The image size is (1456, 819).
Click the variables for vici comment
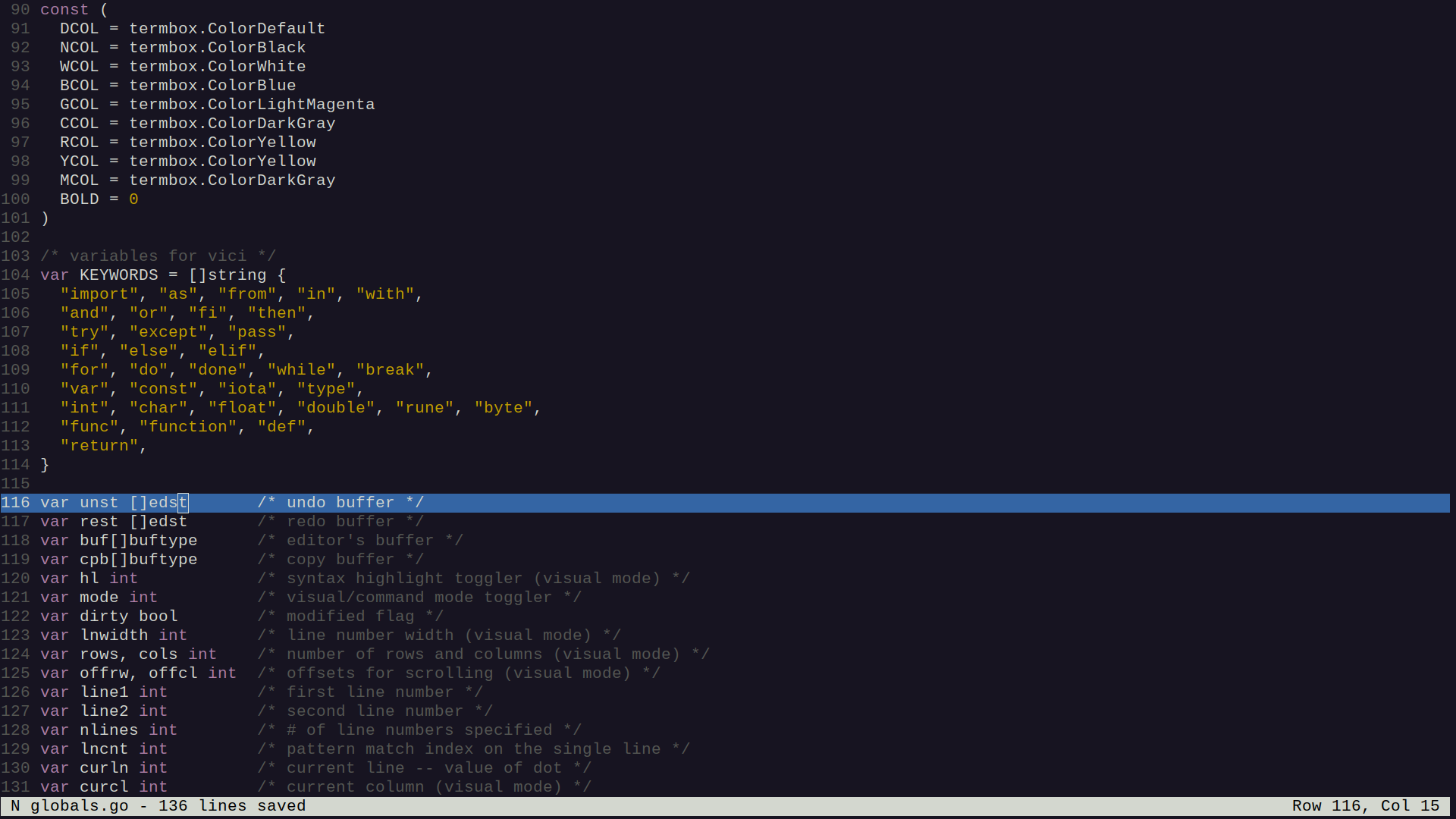pyautogui.click(x=158, y=256)
